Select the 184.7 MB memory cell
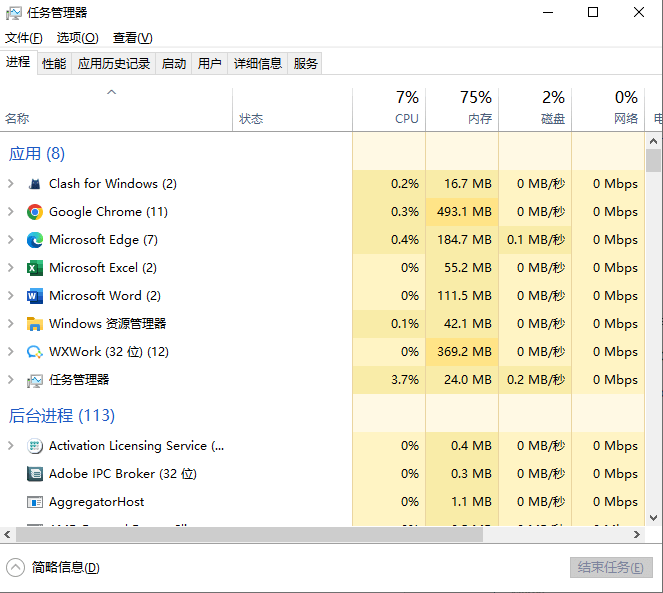Screen dimensions: 663x593 [x=462, y=239]
